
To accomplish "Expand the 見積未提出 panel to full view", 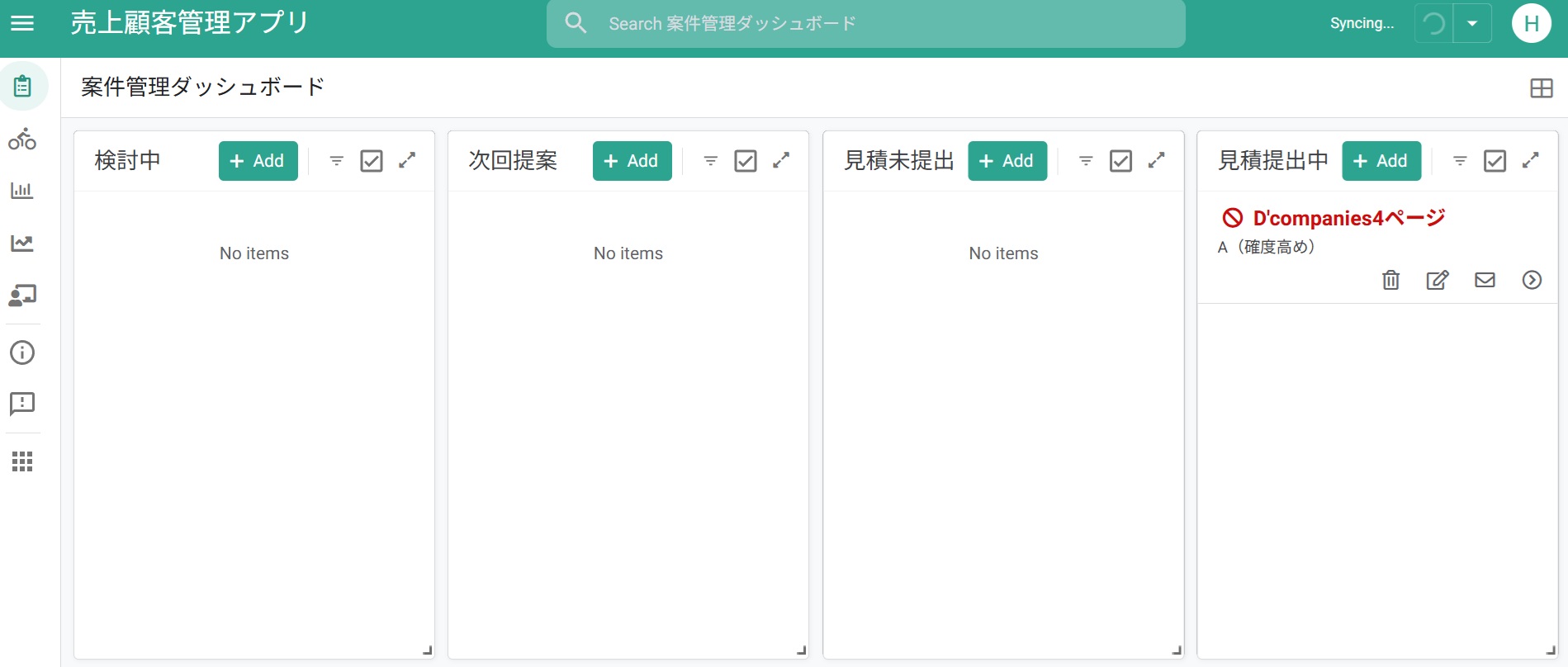I will pyautogui.click(x=1156, y=160).
